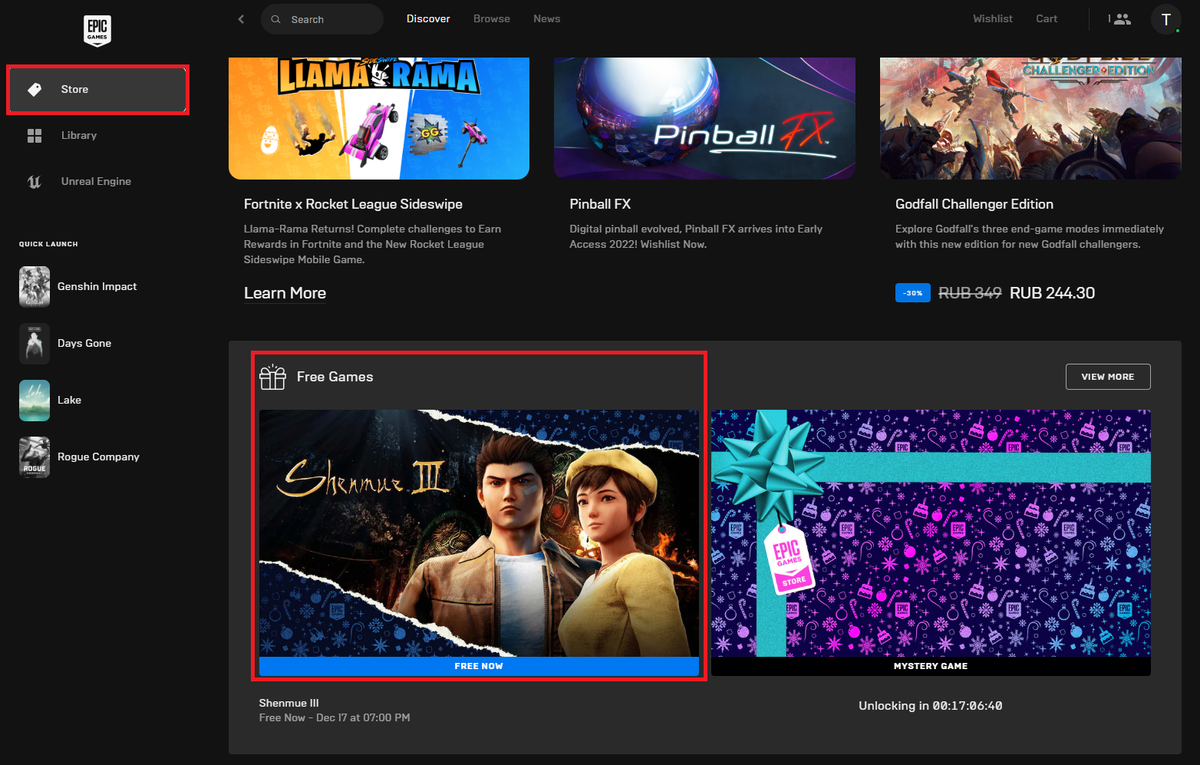Image resolution: width=1200 pixels, height=765 pixels.
Task: Open the account profile avatar T
Action: [1165, 19]
